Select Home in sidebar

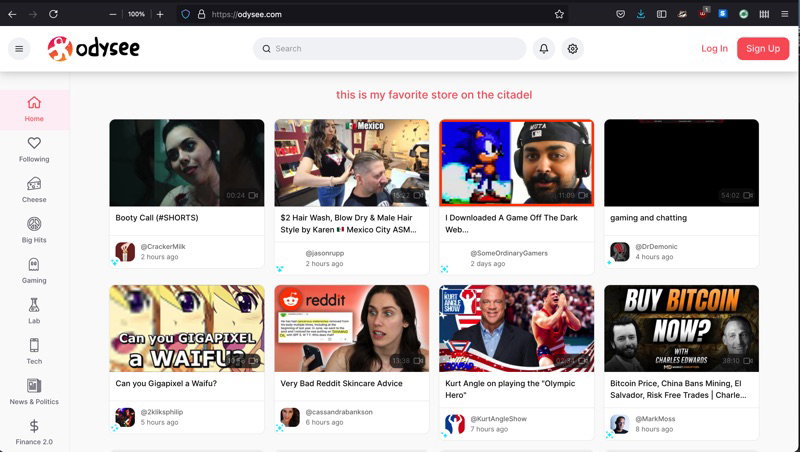[x=34, y=110]
